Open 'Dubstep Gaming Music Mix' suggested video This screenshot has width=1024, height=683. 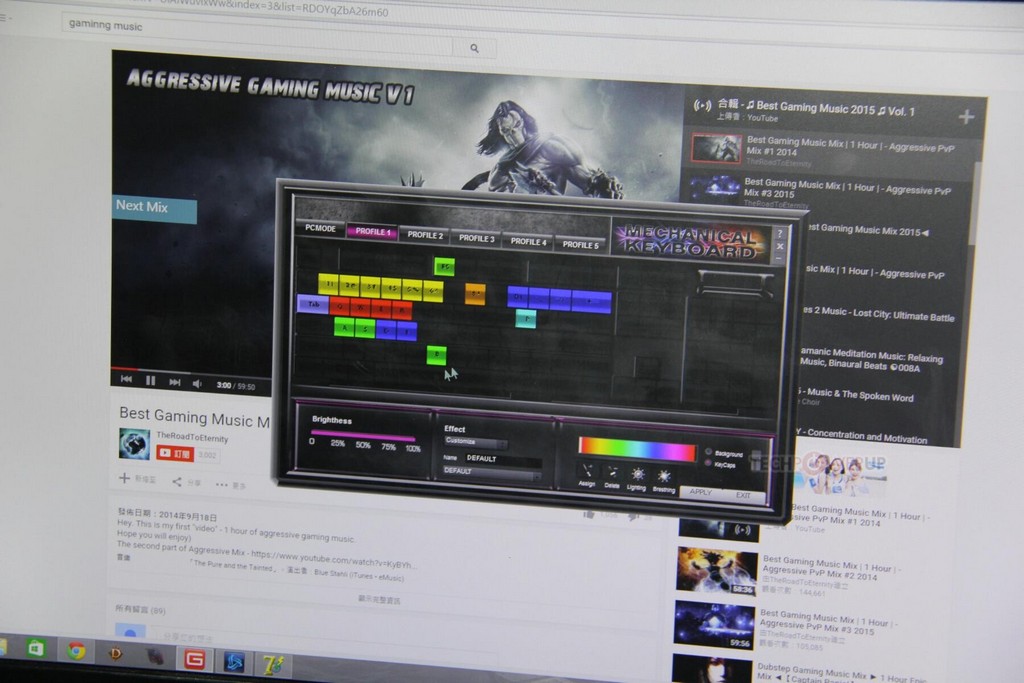841,673
